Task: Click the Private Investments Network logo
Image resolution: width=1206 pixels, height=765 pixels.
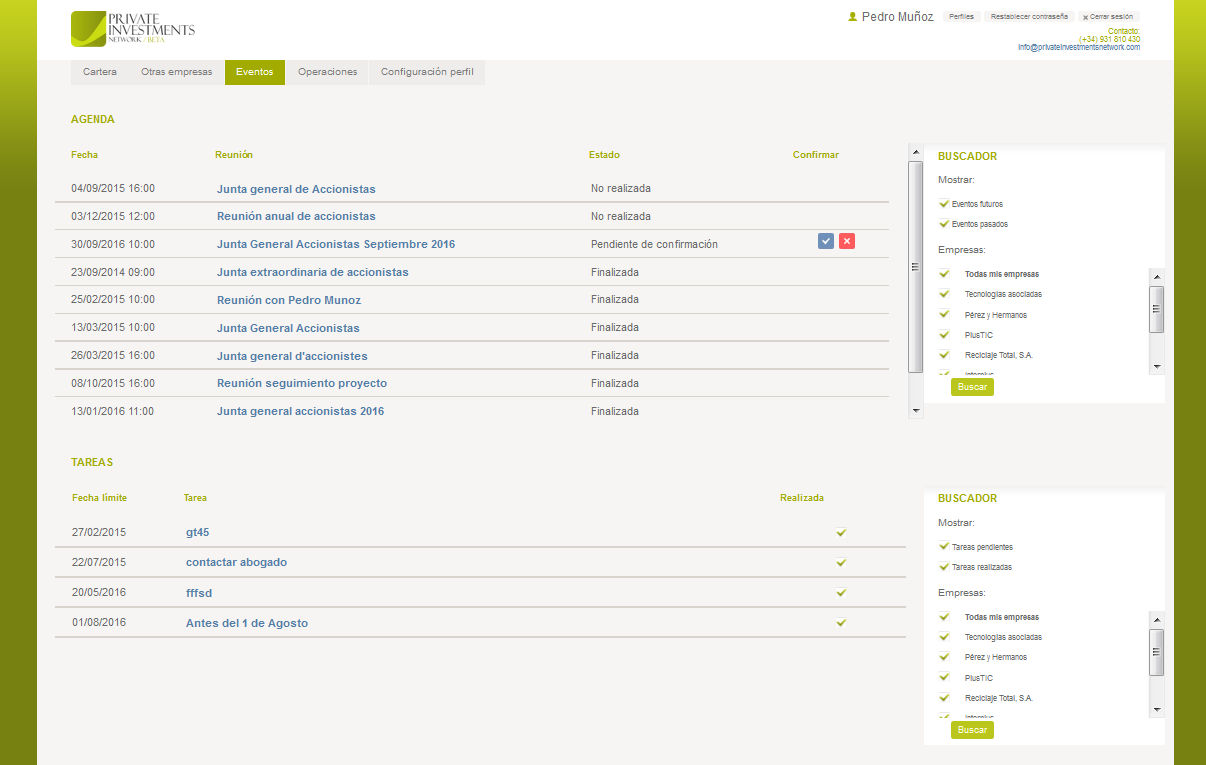Action: point(133,29)
